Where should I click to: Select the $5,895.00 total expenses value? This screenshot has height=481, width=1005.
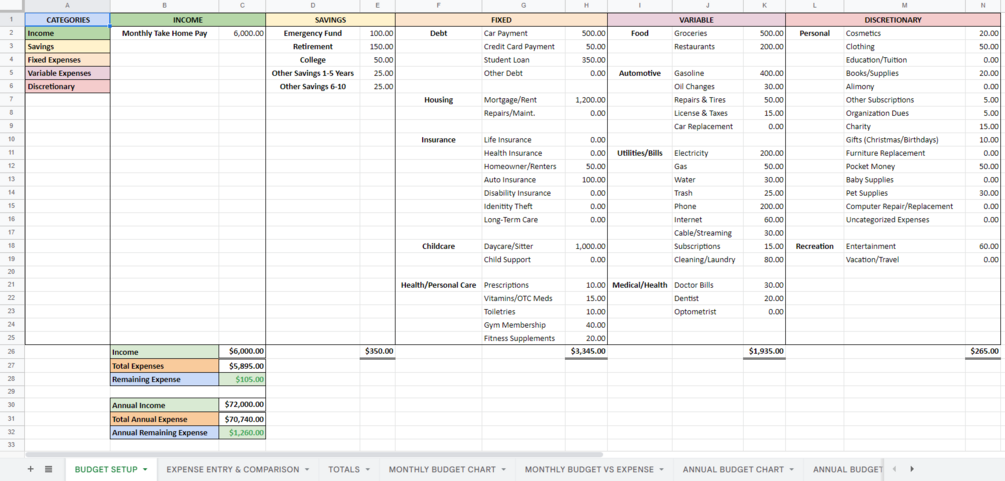coord(242,366)
